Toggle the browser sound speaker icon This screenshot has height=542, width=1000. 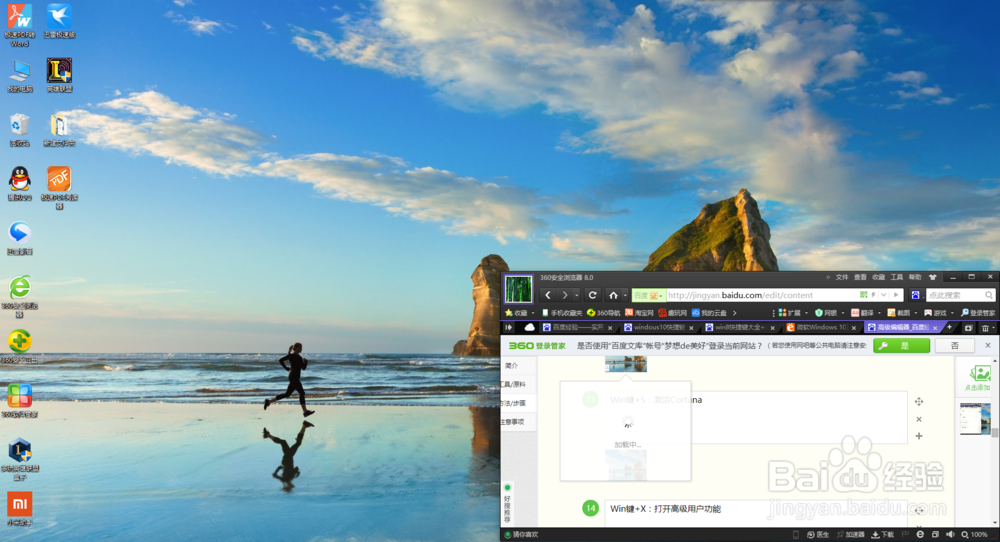pyautogui.click(x=950, y=534)
